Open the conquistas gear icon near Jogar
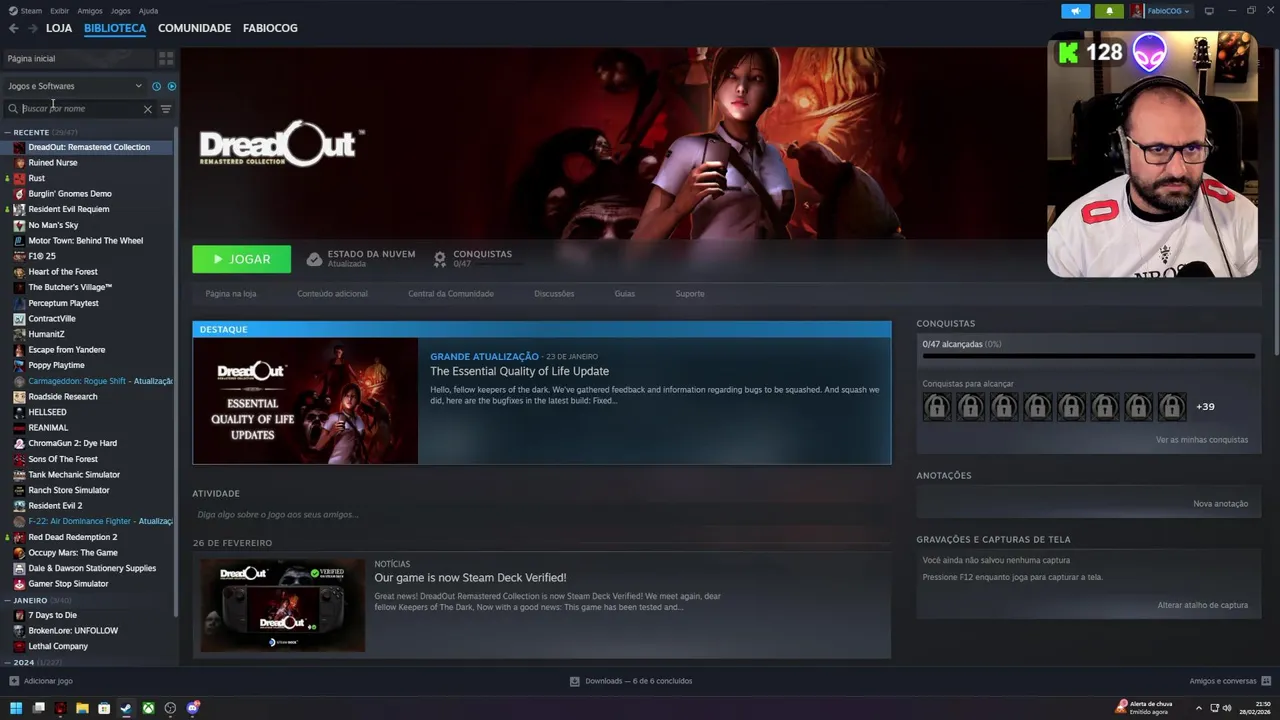1280x720 pixels. point(439,258)
